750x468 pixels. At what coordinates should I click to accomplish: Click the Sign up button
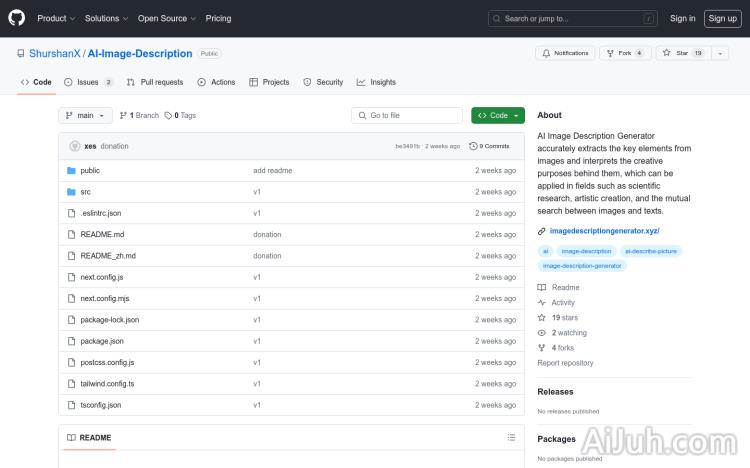pyautogui.click(x=720, y=18)
